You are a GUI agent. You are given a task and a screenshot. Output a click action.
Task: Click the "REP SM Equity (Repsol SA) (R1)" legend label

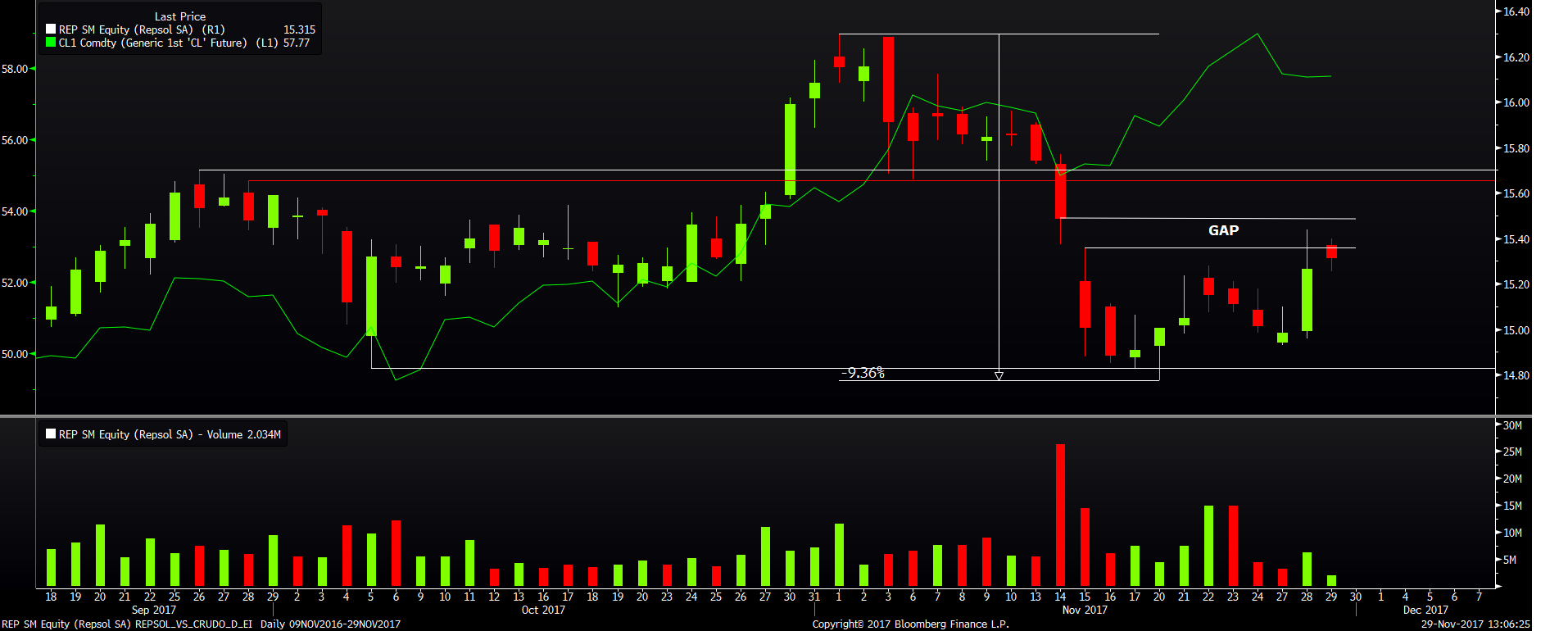(142, 30)
